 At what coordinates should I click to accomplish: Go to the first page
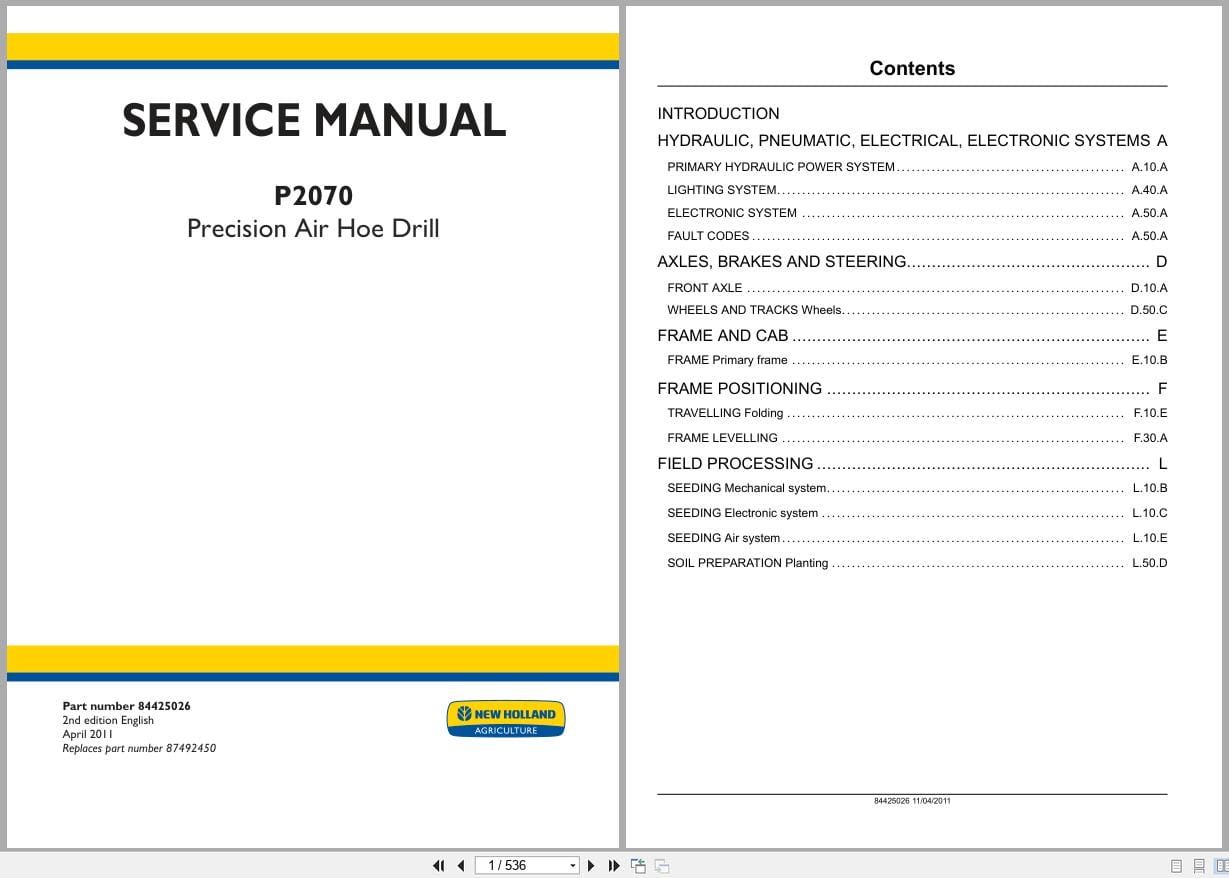[x=438, y=866]
